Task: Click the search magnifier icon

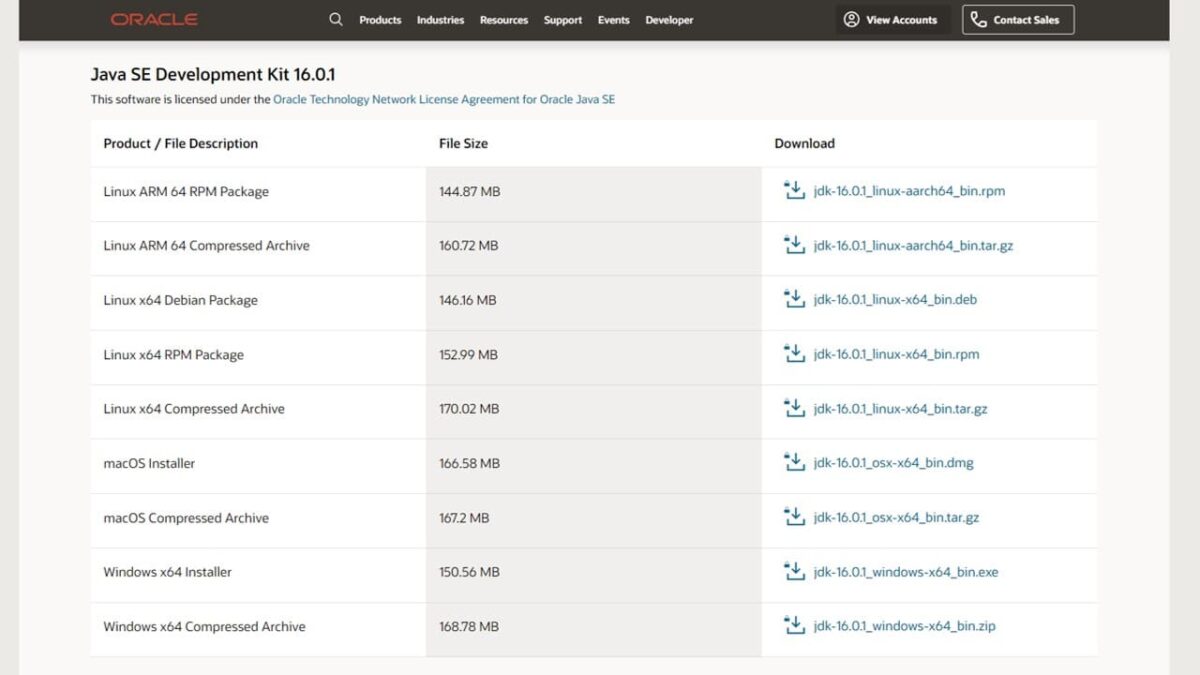Action: 336,20
